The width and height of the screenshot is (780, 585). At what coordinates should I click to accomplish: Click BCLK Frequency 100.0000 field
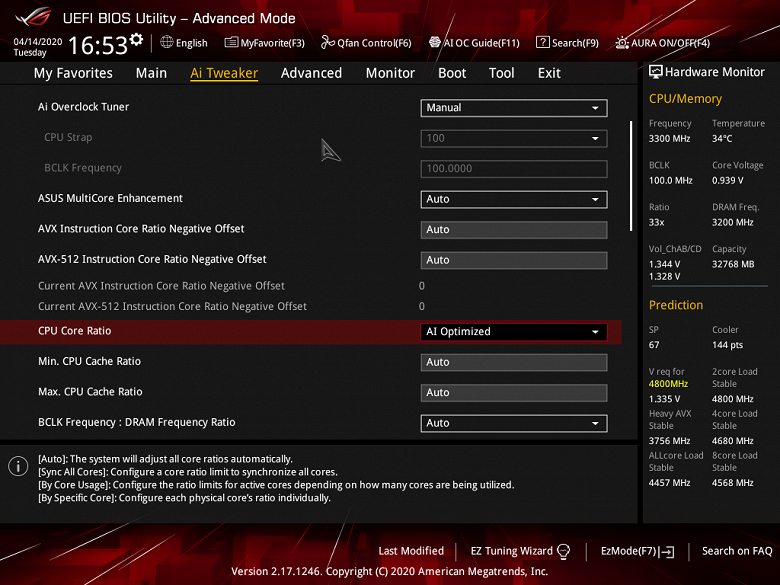514,169
